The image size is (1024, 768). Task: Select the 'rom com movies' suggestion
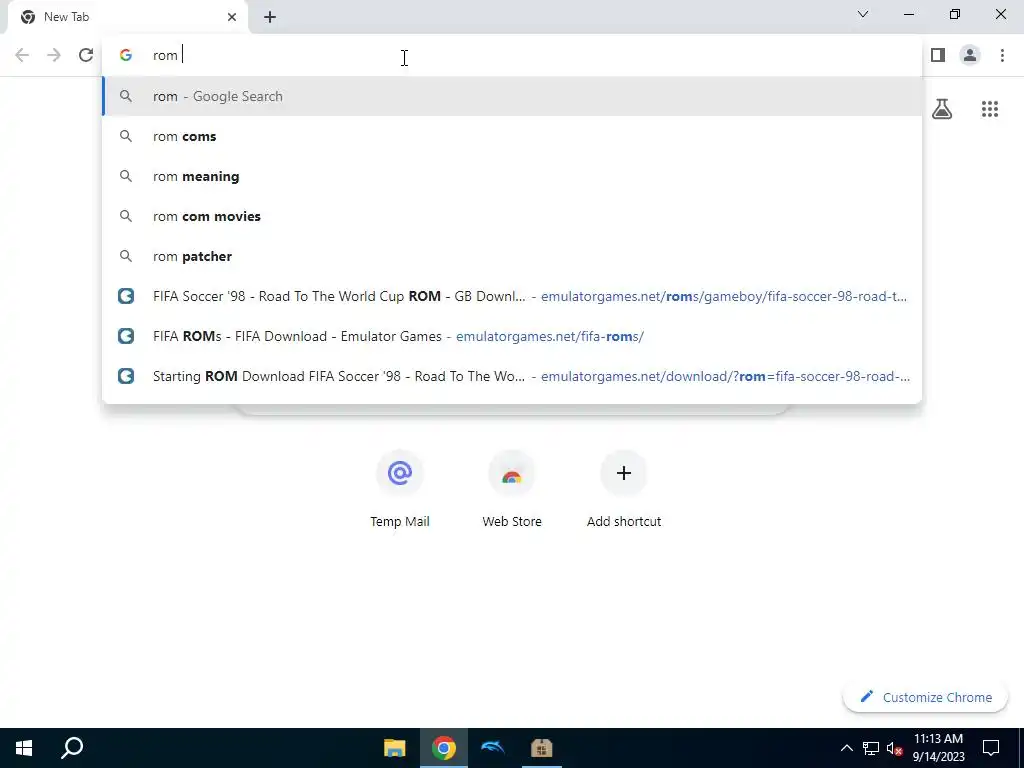[512, 216]
